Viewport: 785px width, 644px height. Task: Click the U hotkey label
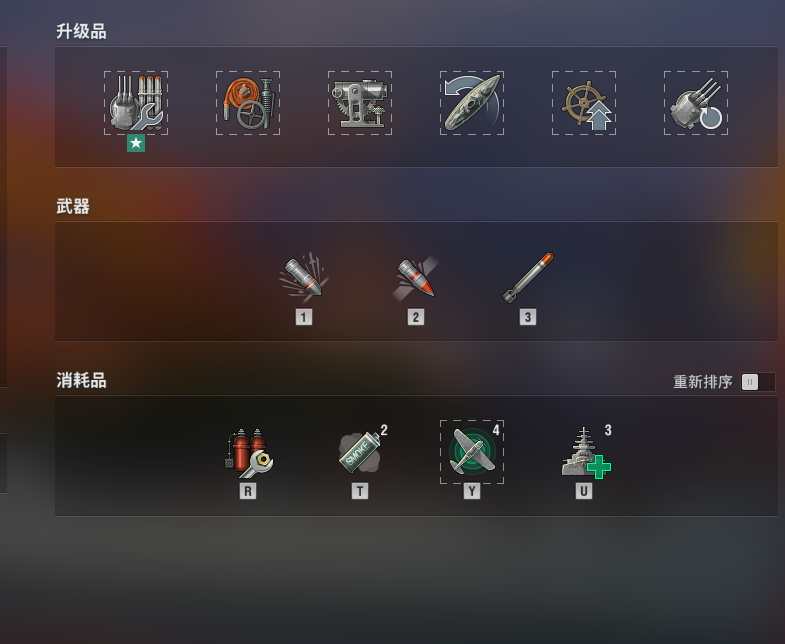(584, 491)
